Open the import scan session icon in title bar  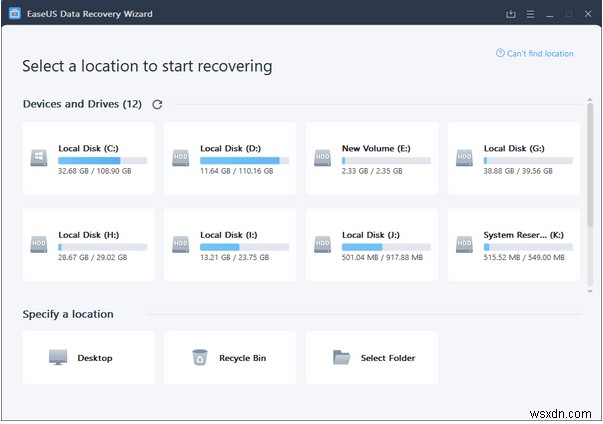pyautogui.click(x=511, y=14)
